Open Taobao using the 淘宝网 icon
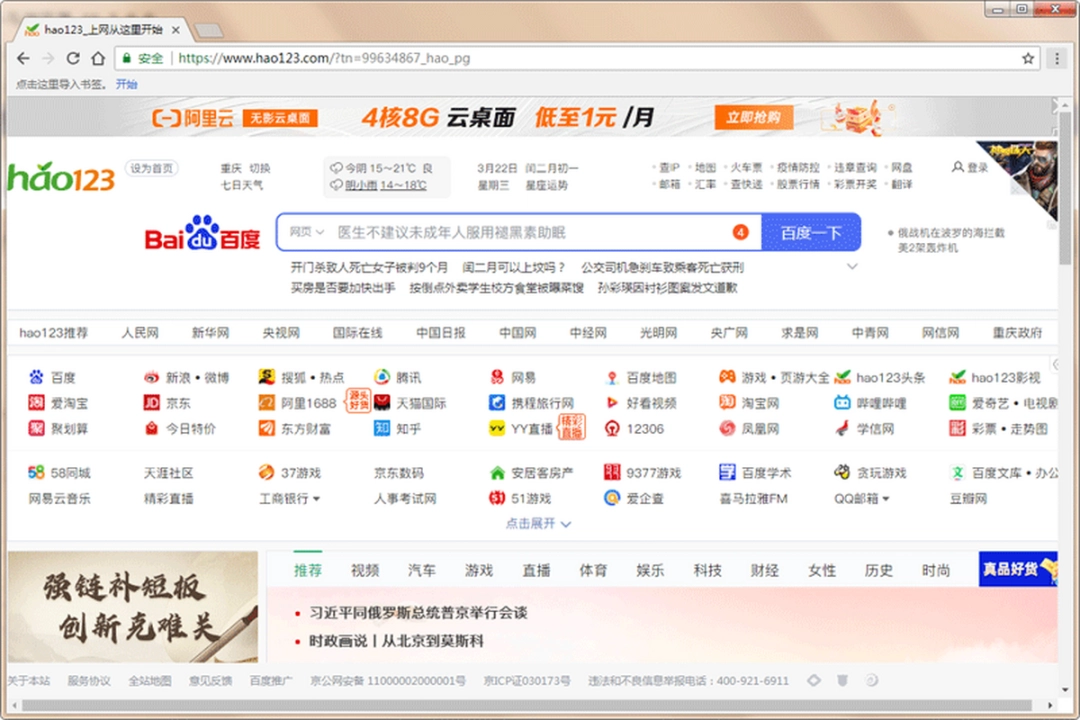The width and height of the screenshot is (1080, 720). 727,402
